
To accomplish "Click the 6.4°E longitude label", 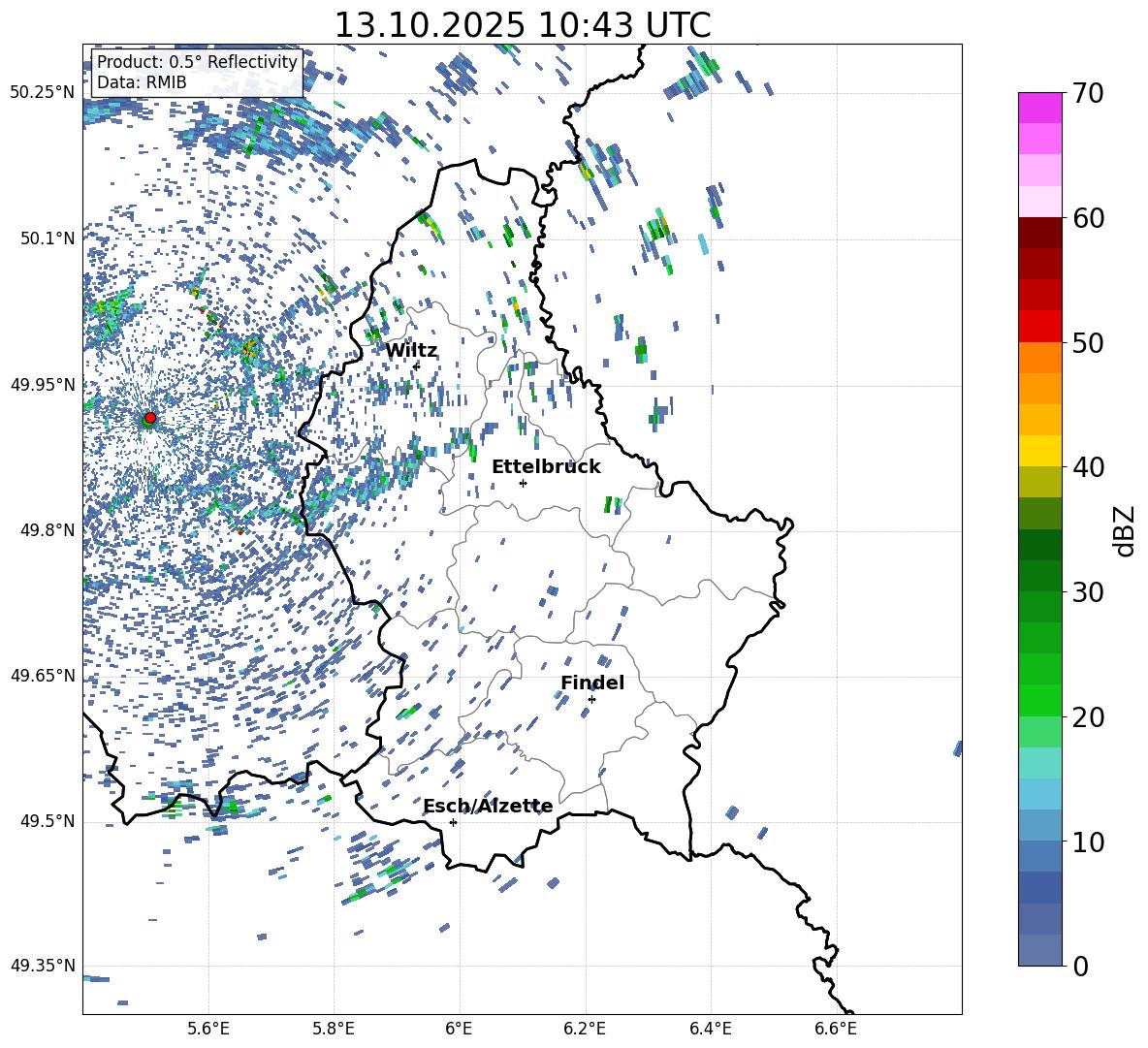I will point(710,1029).
